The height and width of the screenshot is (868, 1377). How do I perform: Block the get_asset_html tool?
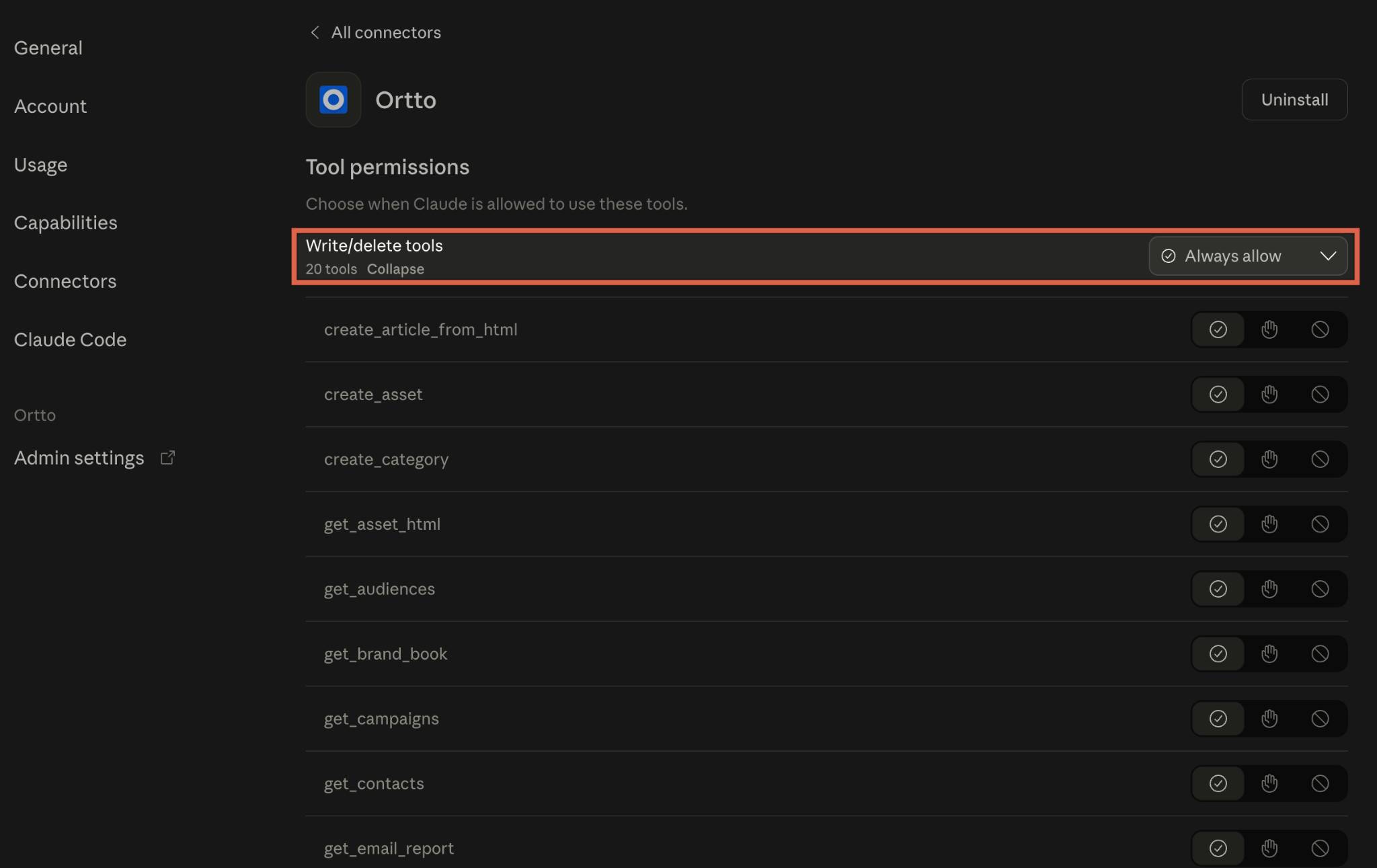(1320, 524)
